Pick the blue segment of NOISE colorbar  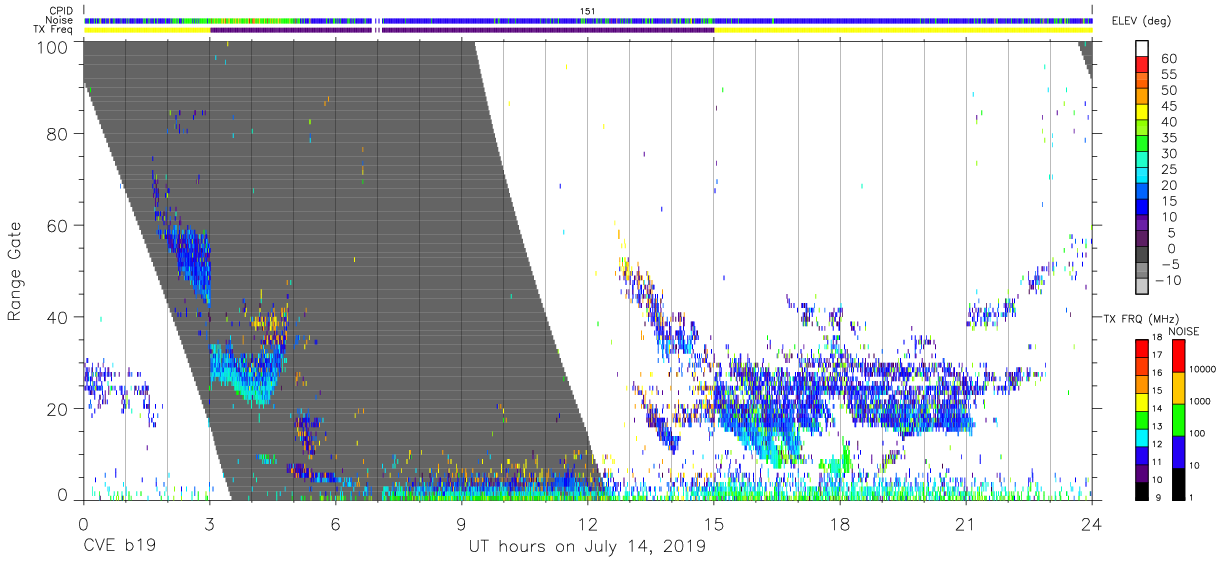click(1178, 451)
